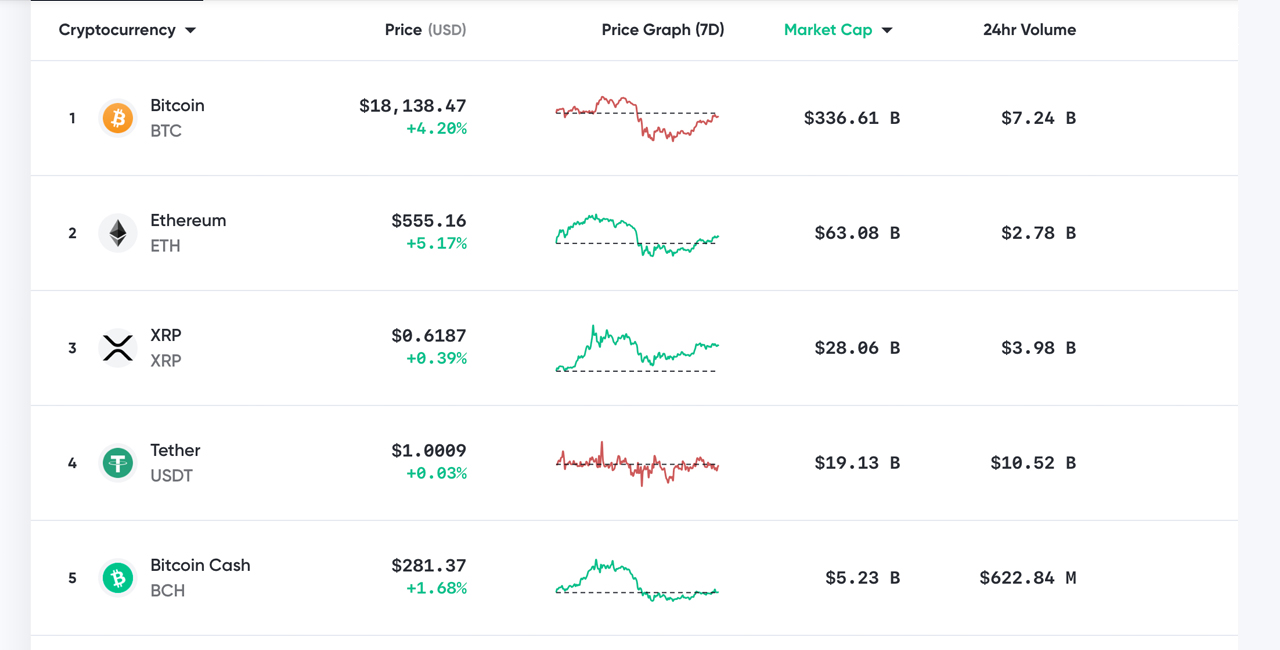Click the Bitcoin Cash green logo icon

coord(117,578)
